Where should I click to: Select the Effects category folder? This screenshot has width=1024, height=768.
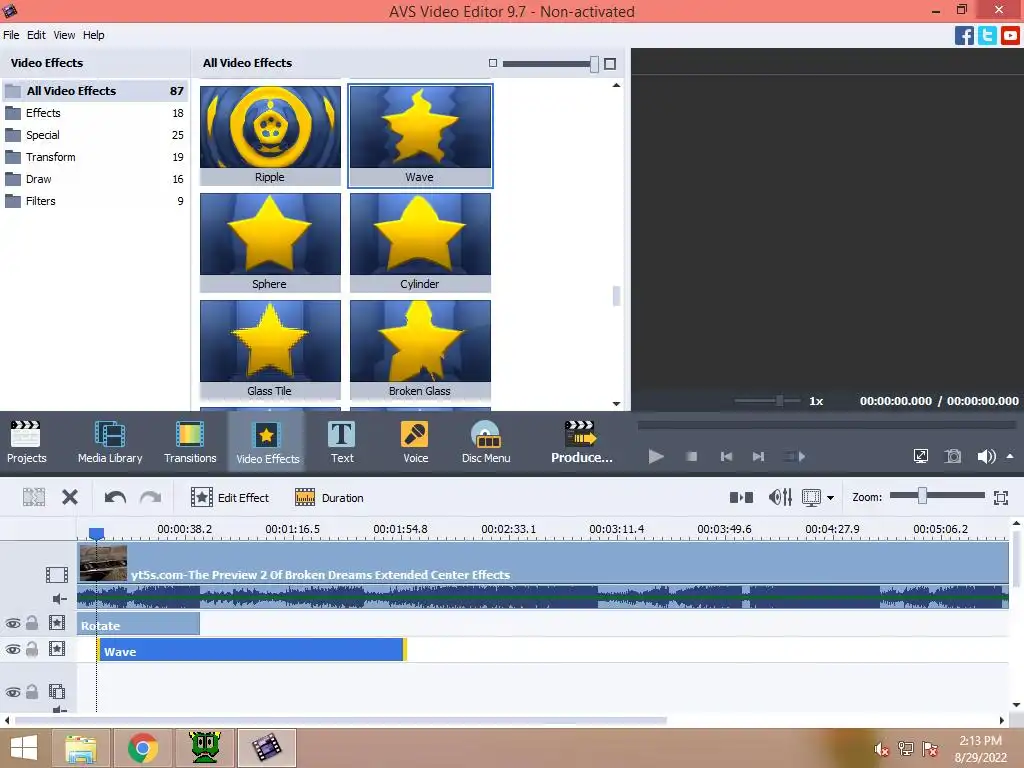[x=95, y=113]
